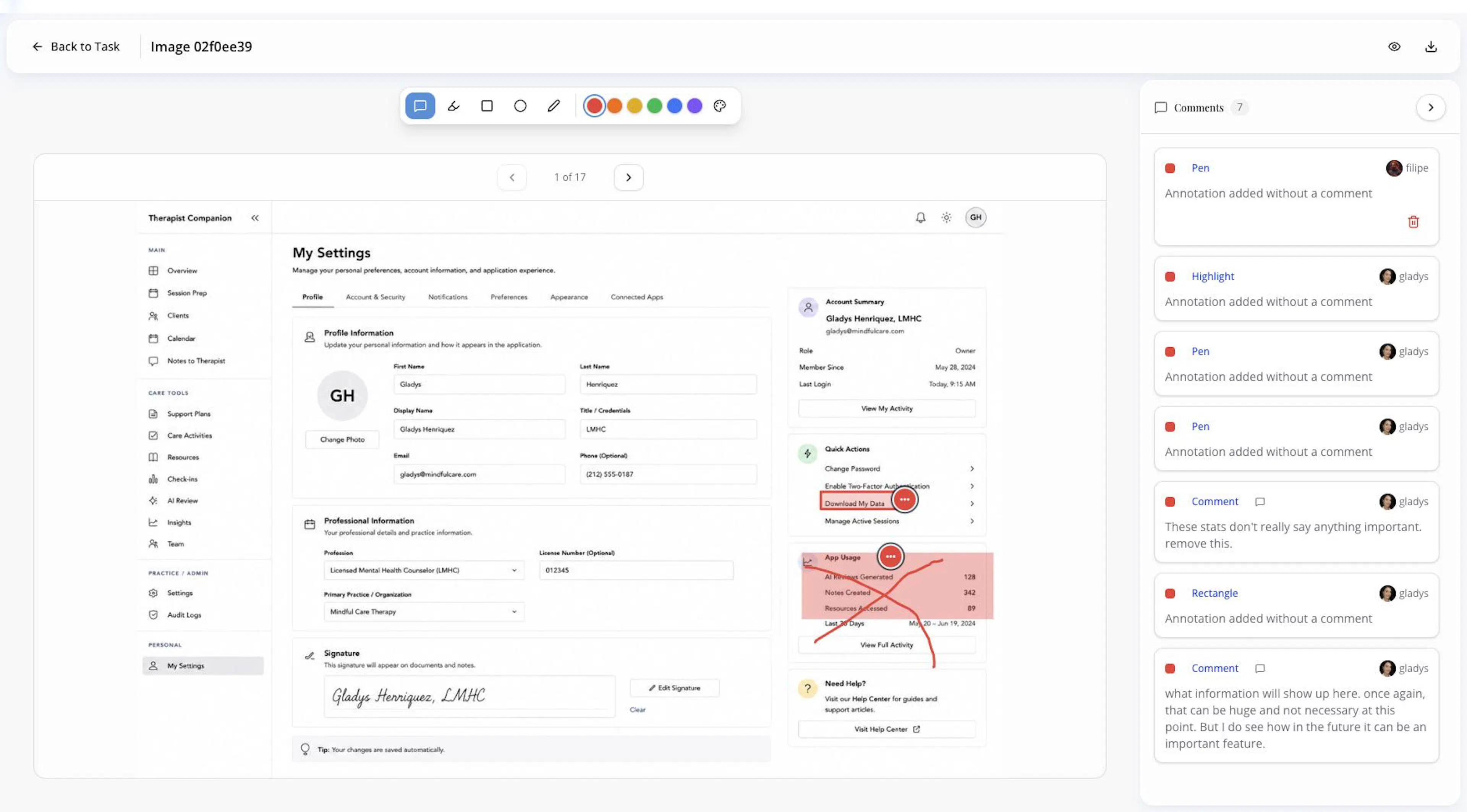Open the Profession dropdown

click(x=424, y=571)
